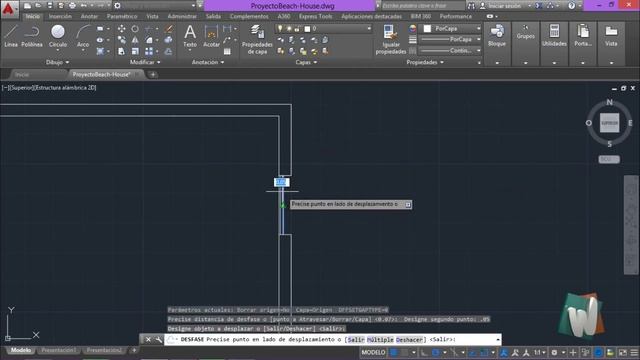
Task: Expand the Capas panel
Action: point(306,62)
